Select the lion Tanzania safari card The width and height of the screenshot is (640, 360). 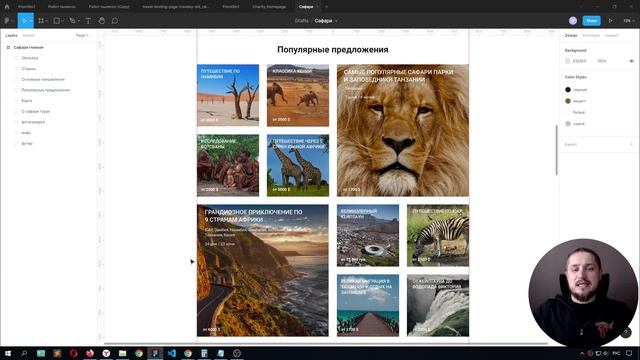pyautogui.click(x=403, y=130)
